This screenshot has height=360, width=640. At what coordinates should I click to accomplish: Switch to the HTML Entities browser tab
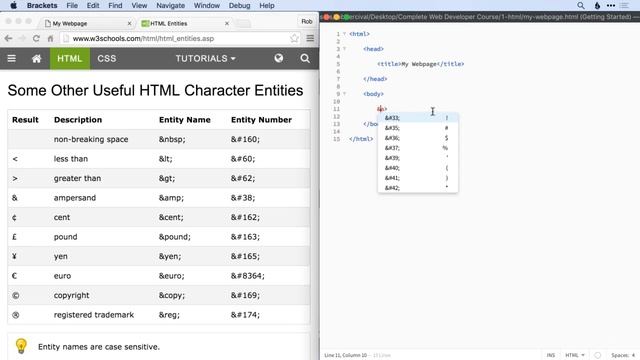click(x=184, y=24)
